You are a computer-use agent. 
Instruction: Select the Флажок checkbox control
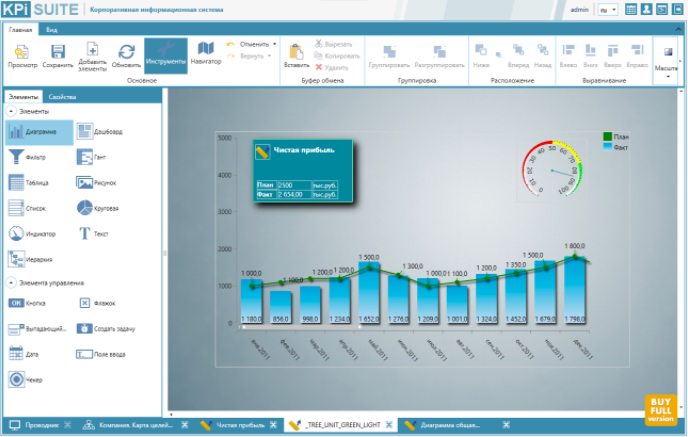97,303
